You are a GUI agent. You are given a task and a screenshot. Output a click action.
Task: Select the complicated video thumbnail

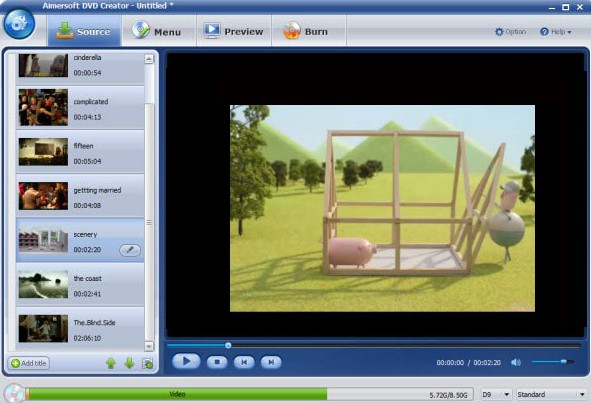click(x=43, y=107)
